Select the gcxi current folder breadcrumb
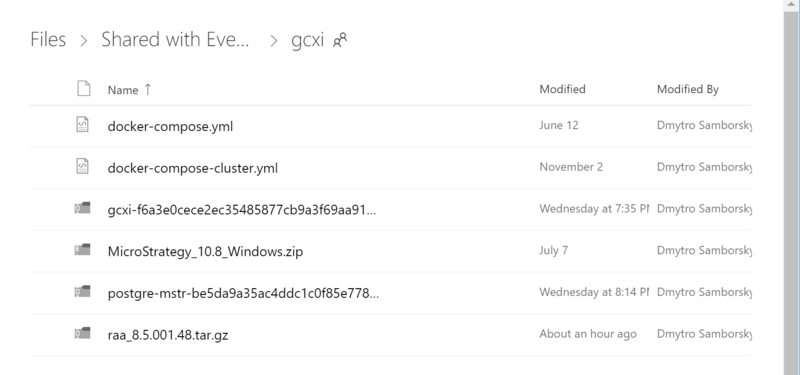Viewport: 800px width, 375px height. (x=307, y=40)
